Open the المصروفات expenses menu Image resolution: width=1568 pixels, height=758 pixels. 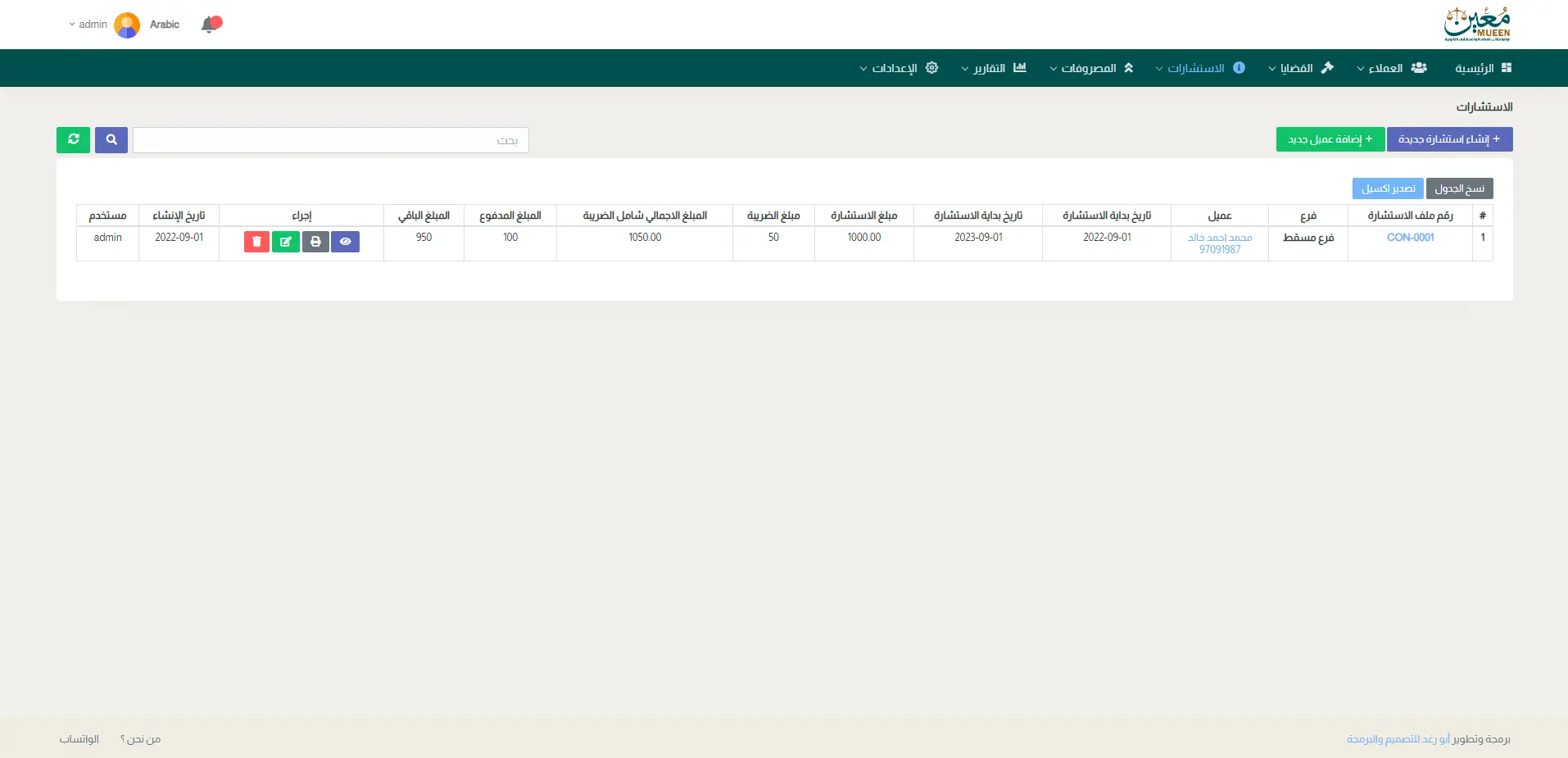click(x=1091, y=68)
